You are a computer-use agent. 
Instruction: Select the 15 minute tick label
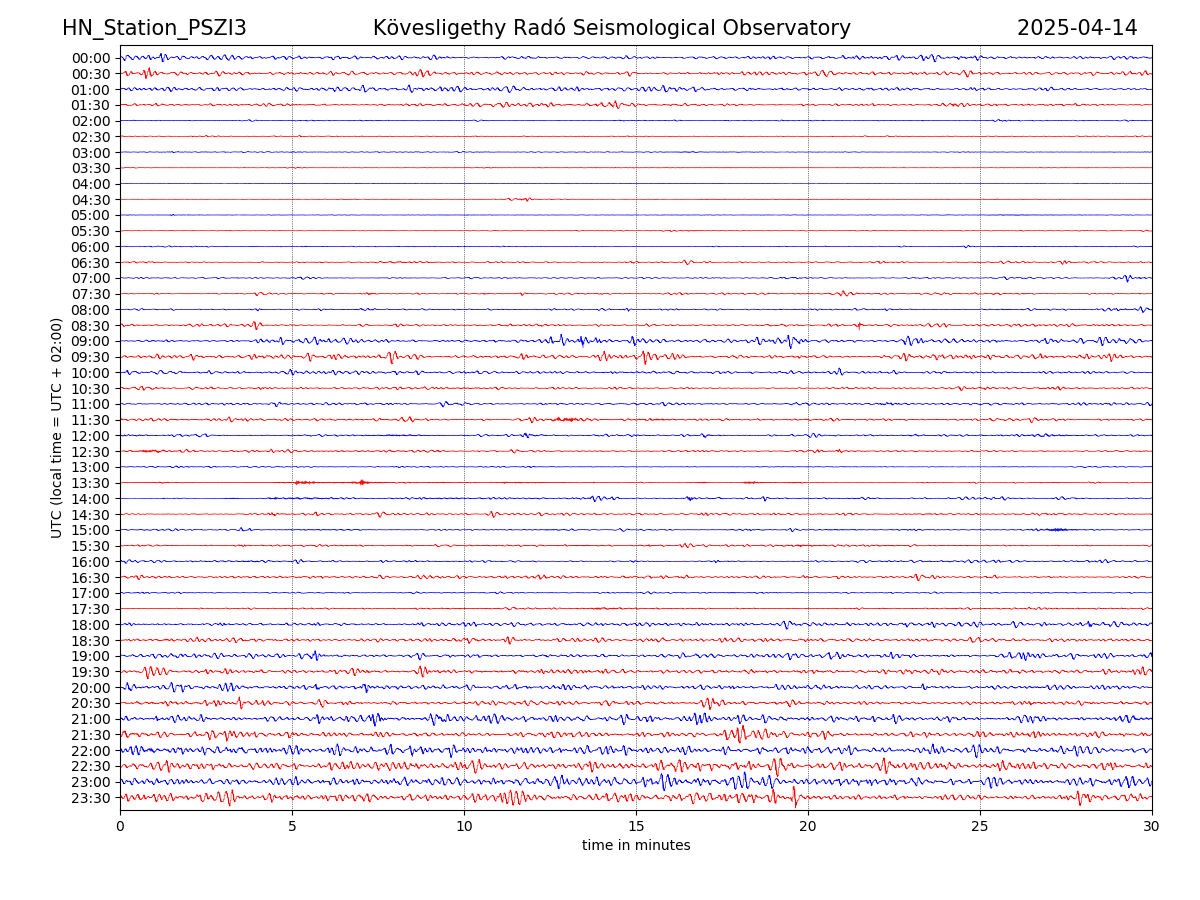(636, 827)
